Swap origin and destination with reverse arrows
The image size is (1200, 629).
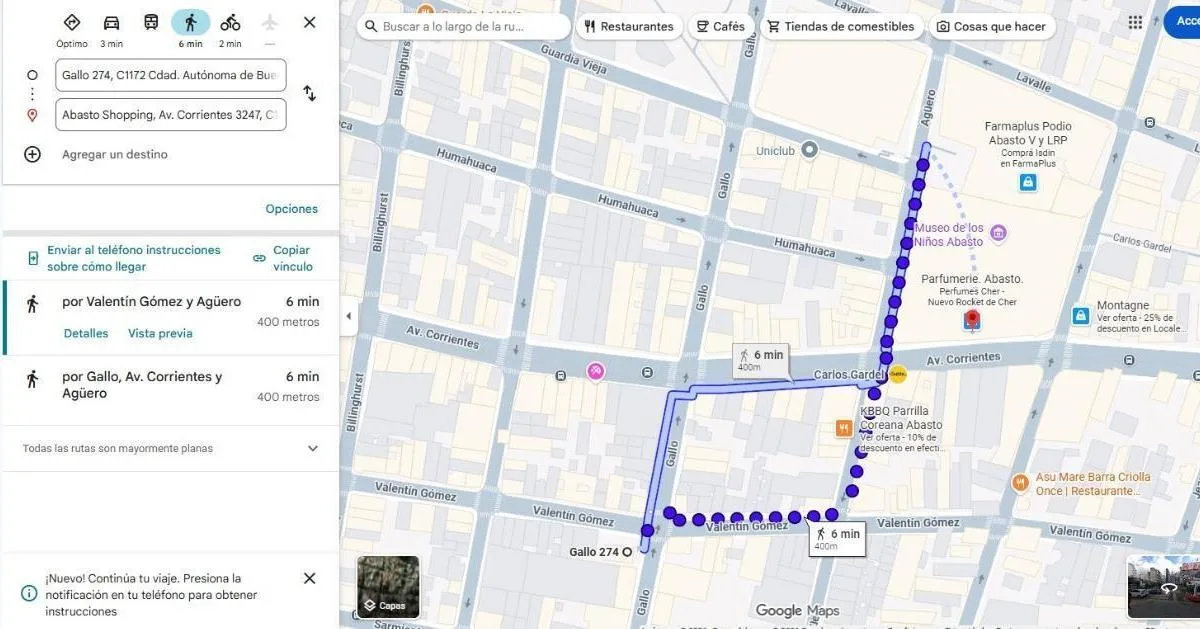[310, 94]
